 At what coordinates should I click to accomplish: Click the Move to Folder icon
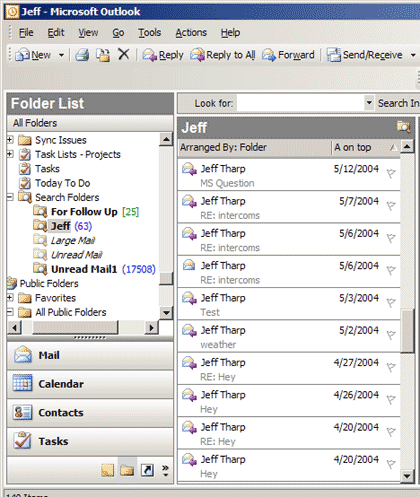click(103, 55)
